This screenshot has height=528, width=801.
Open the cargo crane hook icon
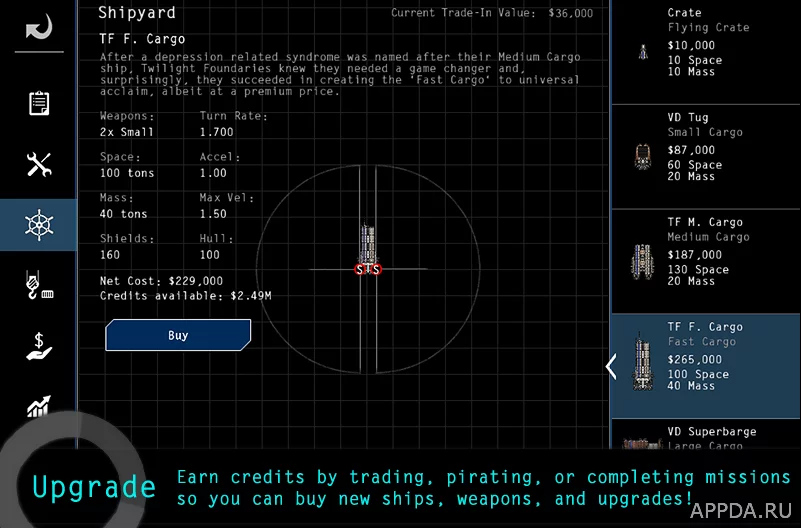tap(39, 285)
